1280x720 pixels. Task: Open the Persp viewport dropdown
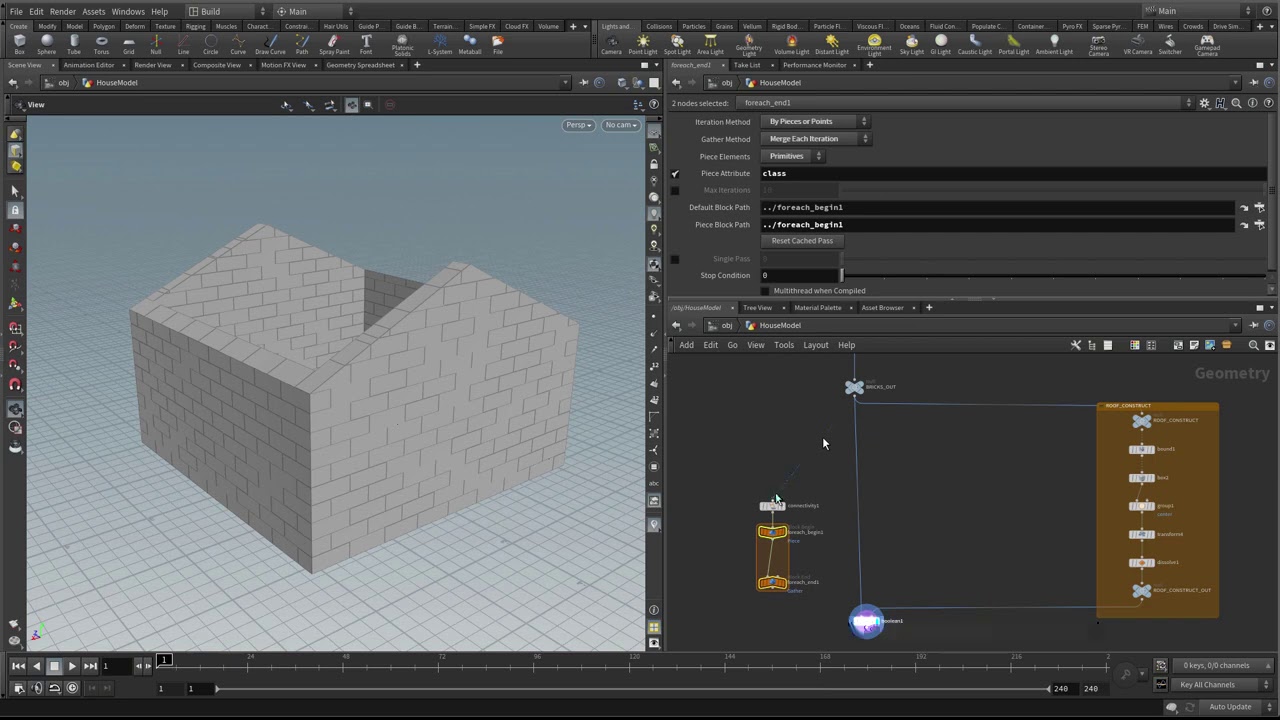(x=578, y=125)
